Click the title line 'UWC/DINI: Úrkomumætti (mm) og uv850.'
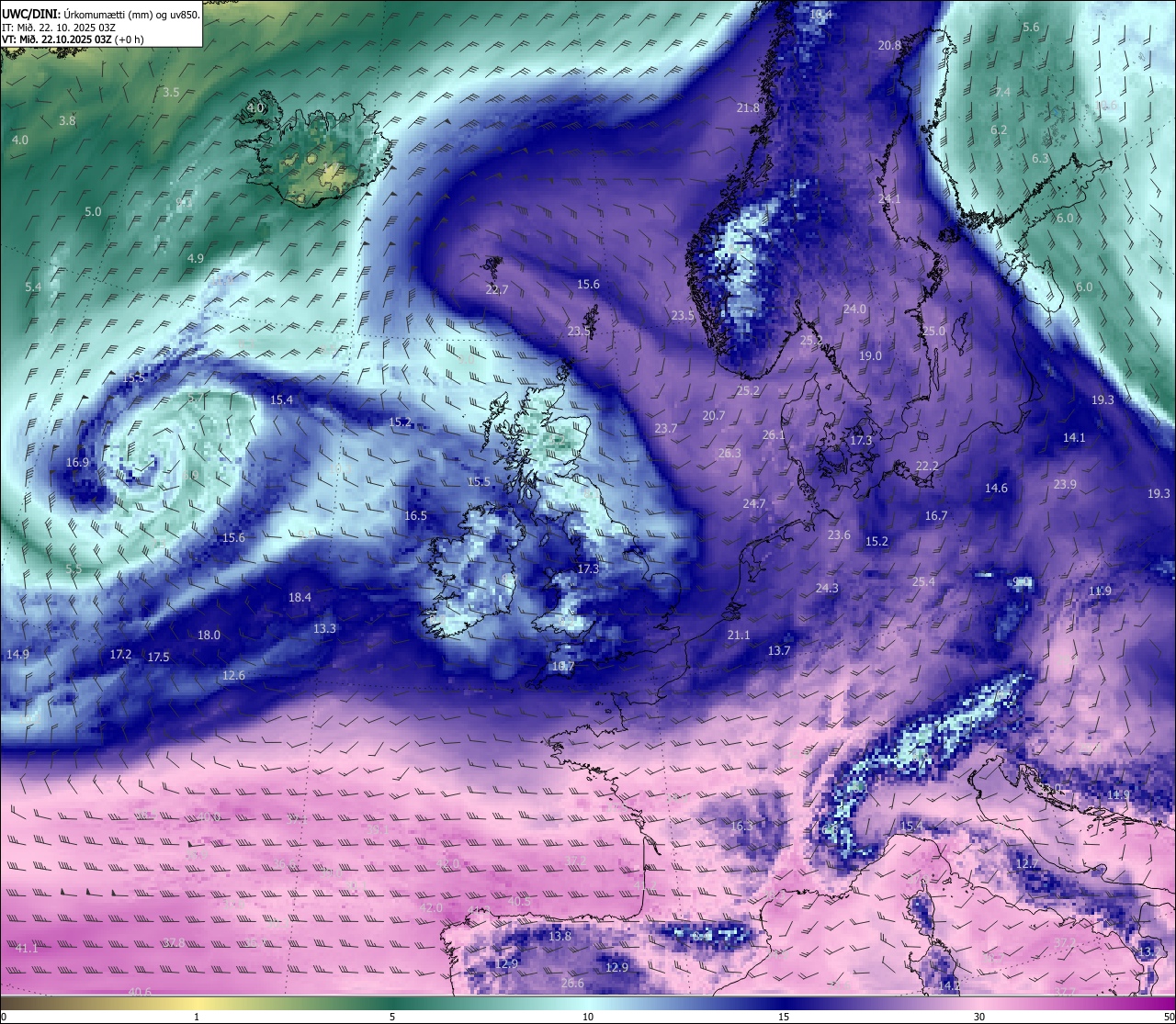The height and width of the screenshot is (1024, 1176). coord(101,15)
